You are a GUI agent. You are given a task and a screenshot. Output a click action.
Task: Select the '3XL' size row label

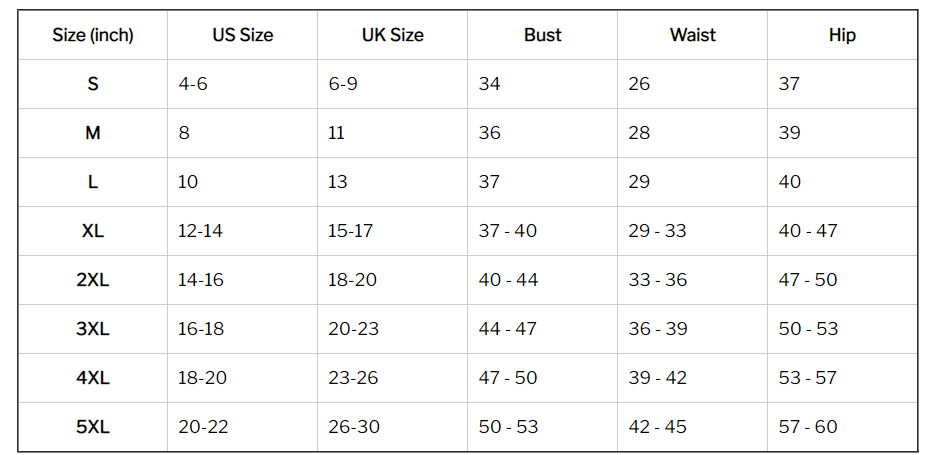coord(93,329)
